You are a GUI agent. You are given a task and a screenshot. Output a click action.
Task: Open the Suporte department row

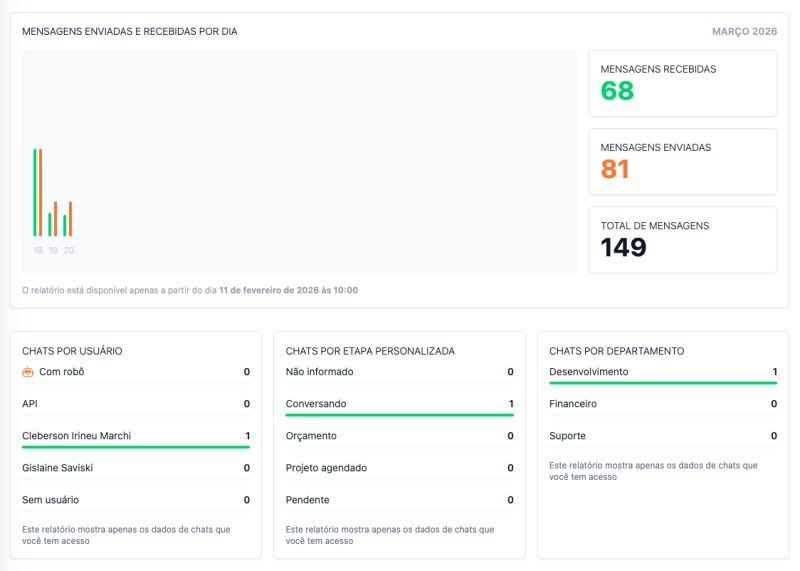click(x=663, y=436)
